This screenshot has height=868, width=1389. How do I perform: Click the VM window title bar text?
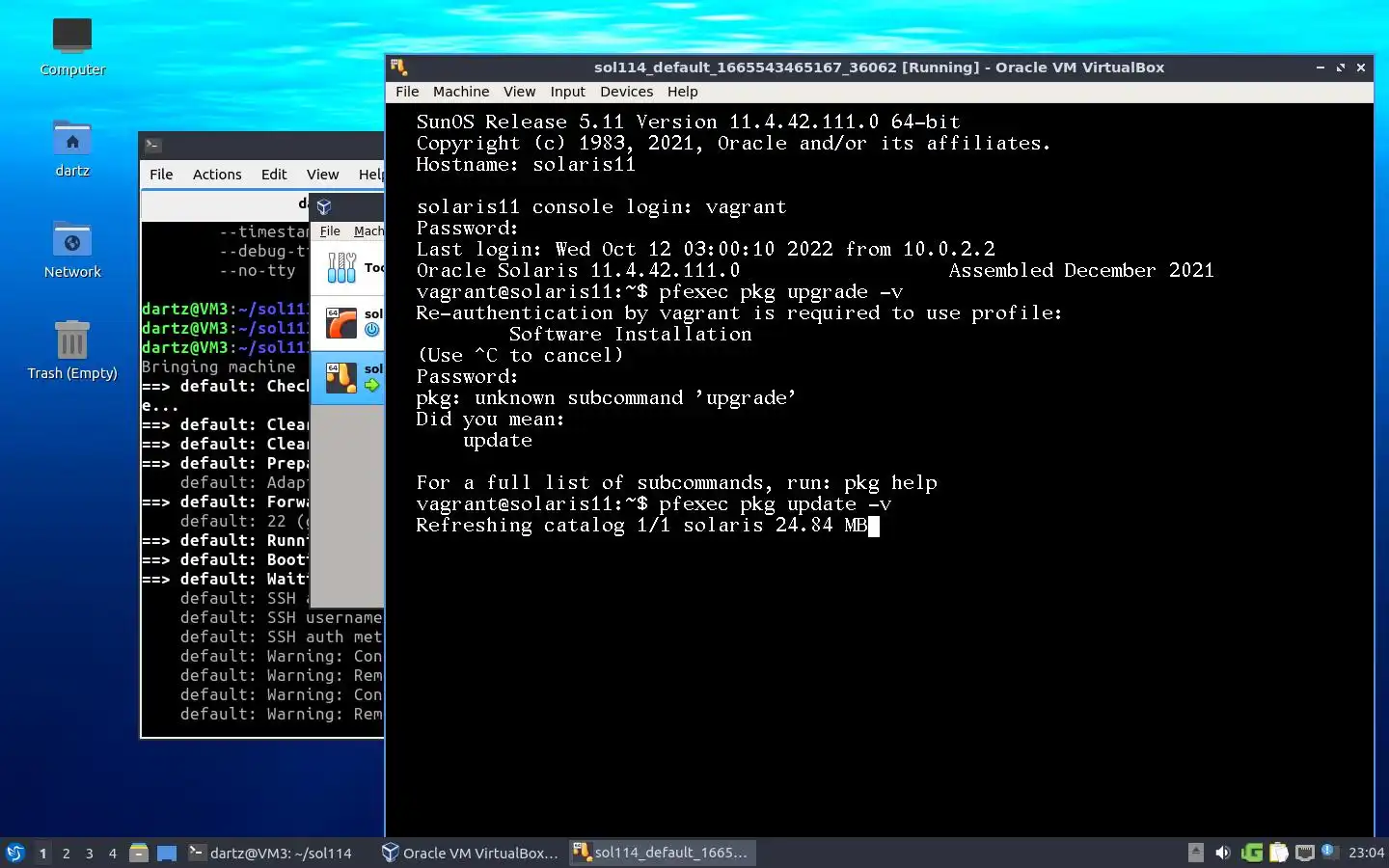[x=879, y=68]
